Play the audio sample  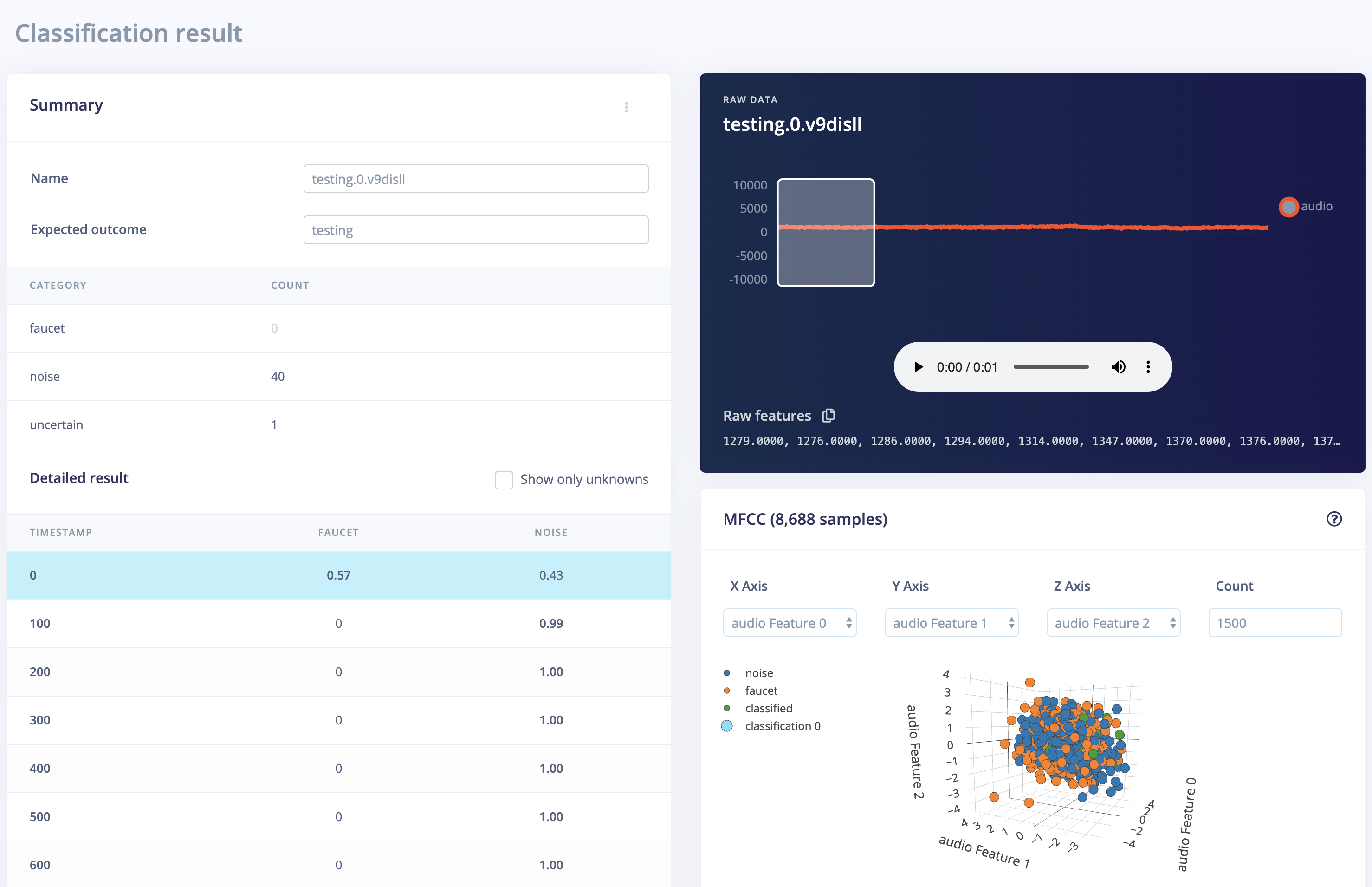pos(918,367)
